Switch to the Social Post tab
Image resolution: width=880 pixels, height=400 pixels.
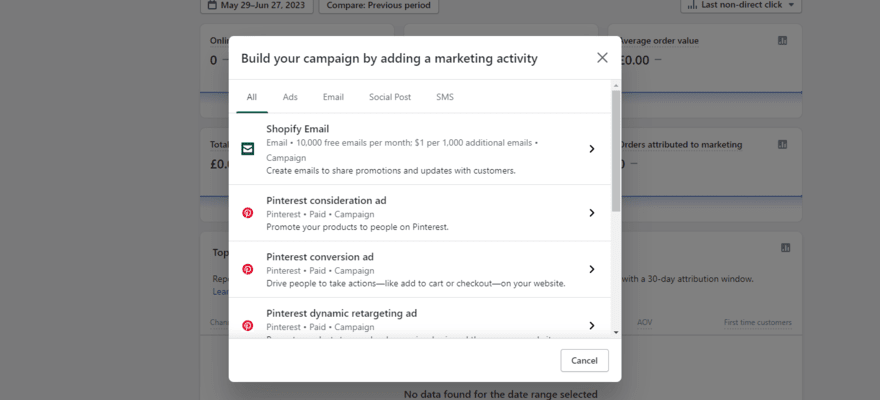pyautogui.click(x=390, y=97)
